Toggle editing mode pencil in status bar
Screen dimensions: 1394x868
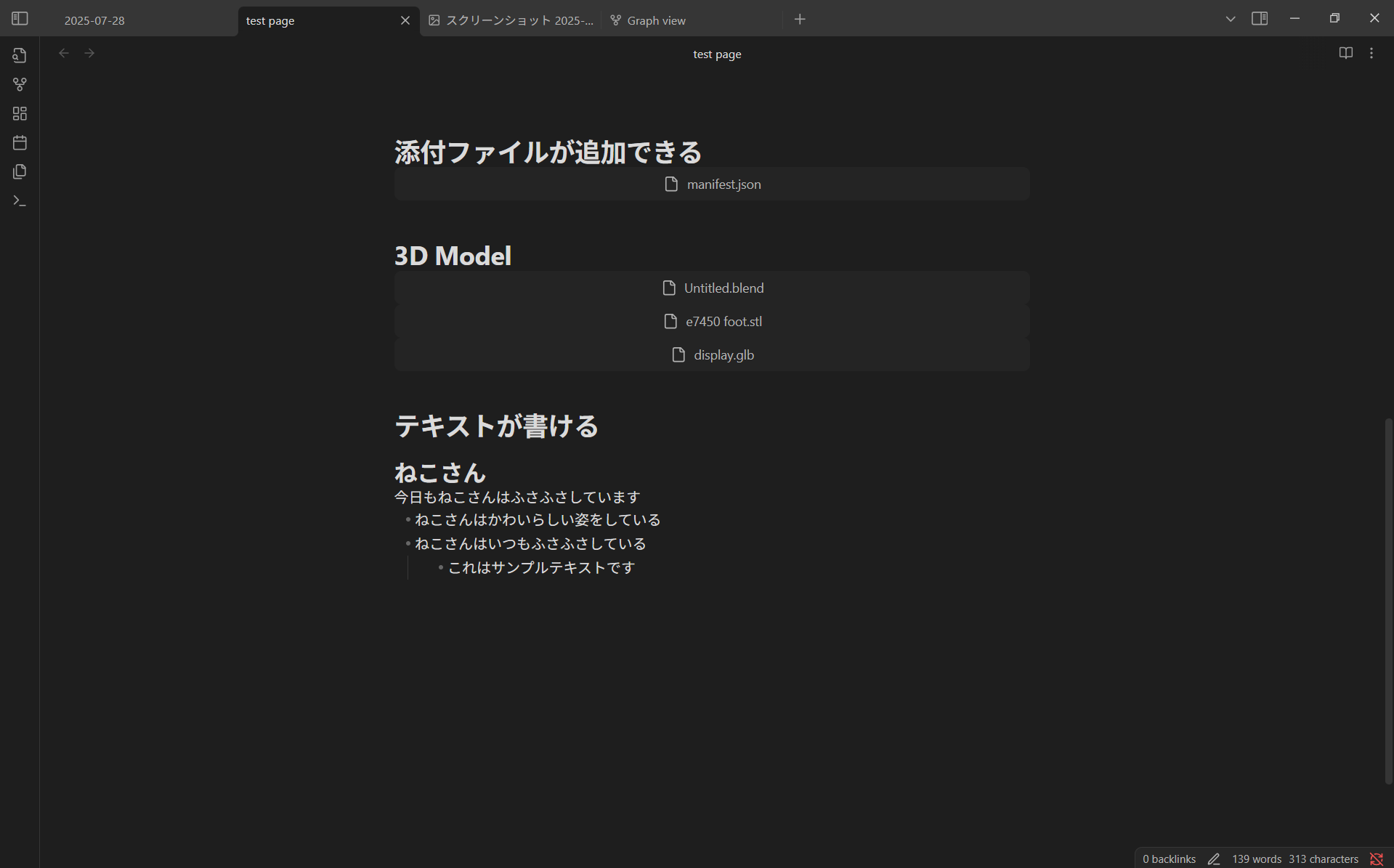[1213, 859]
